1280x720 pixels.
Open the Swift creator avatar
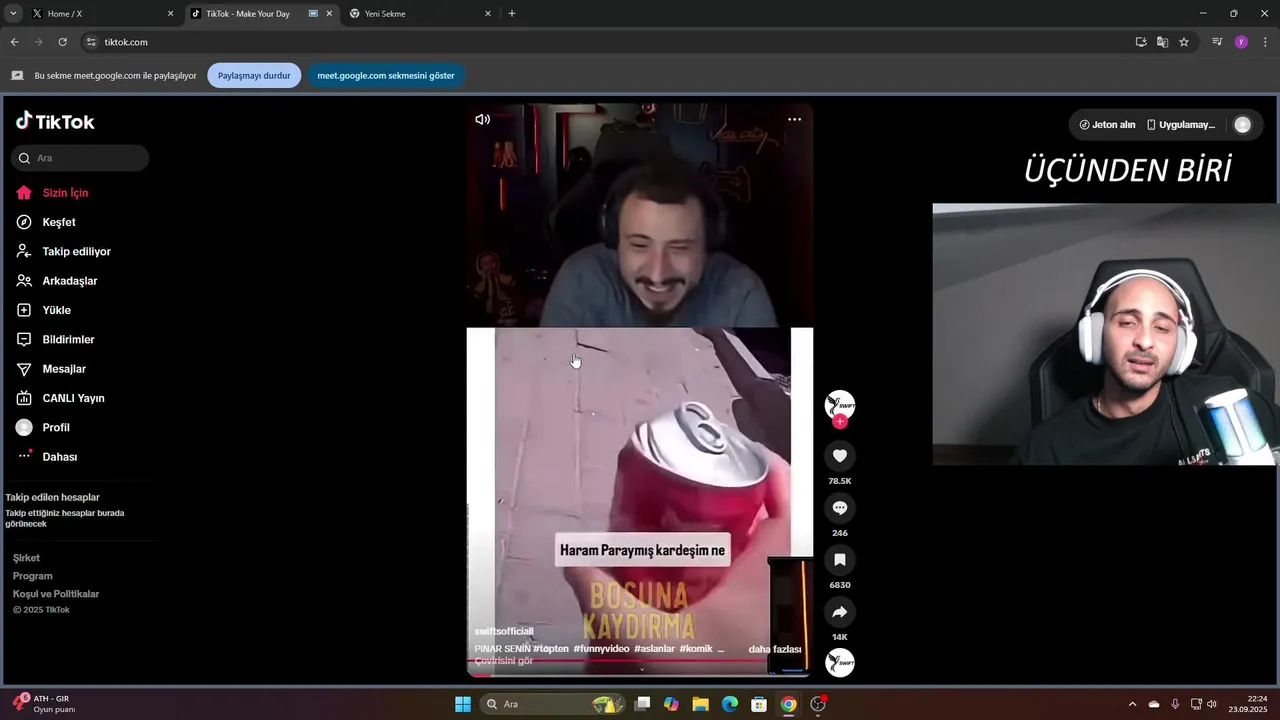840,404
